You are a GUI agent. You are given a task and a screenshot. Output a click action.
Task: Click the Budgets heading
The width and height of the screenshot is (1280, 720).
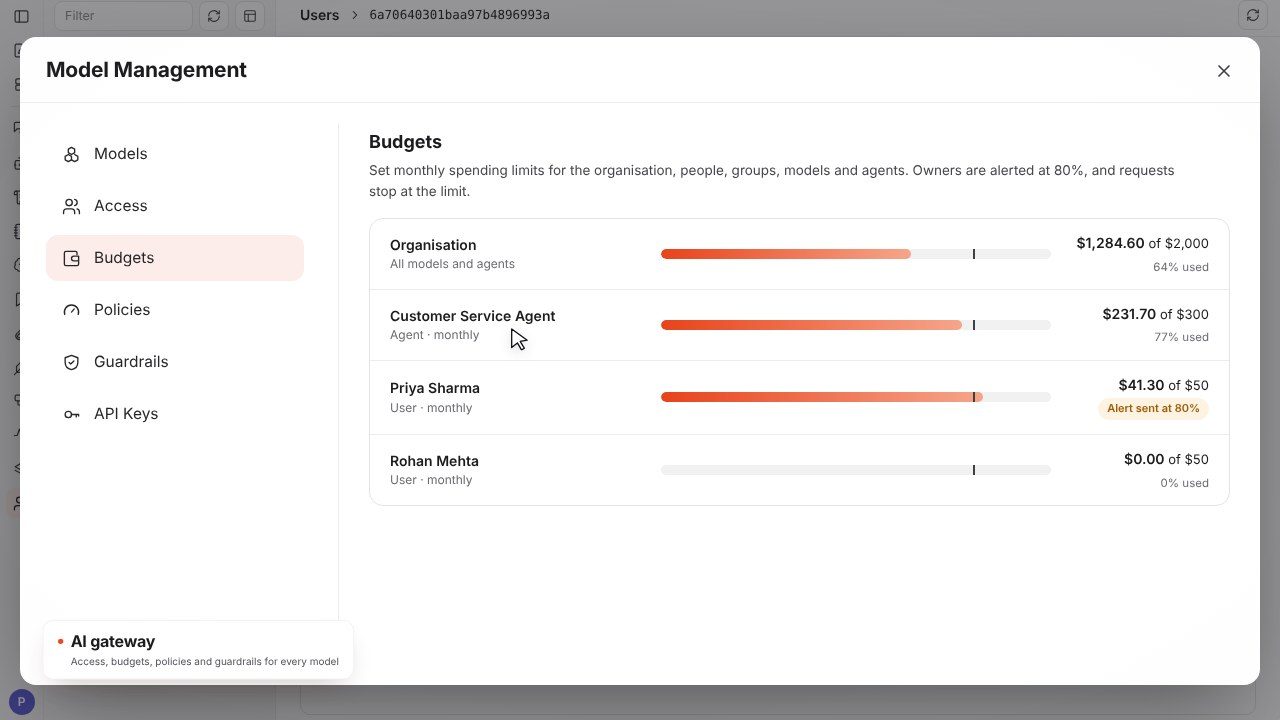point(405,142)
